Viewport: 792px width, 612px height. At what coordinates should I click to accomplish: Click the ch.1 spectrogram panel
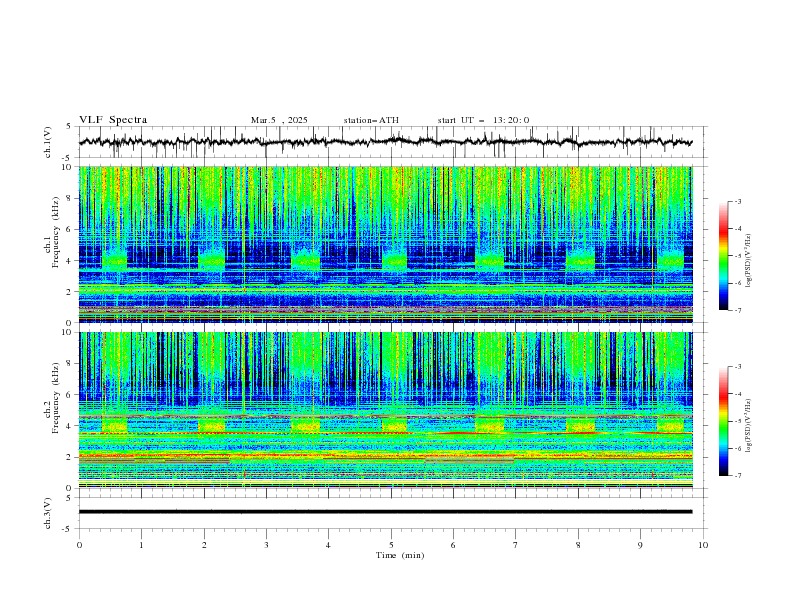[x=386, y=244]
